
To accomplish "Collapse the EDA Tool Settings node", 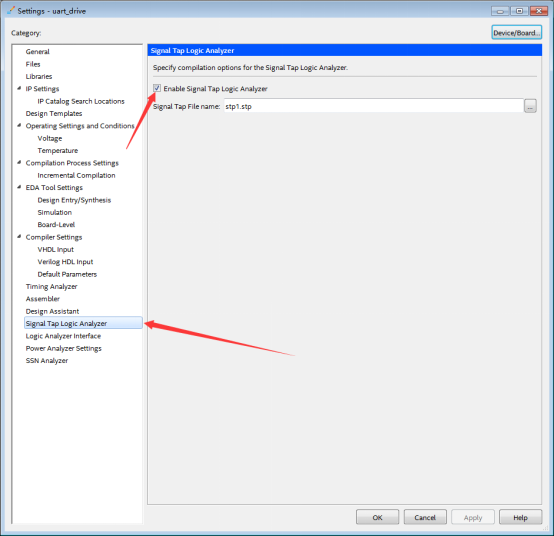I will point(19,187).
